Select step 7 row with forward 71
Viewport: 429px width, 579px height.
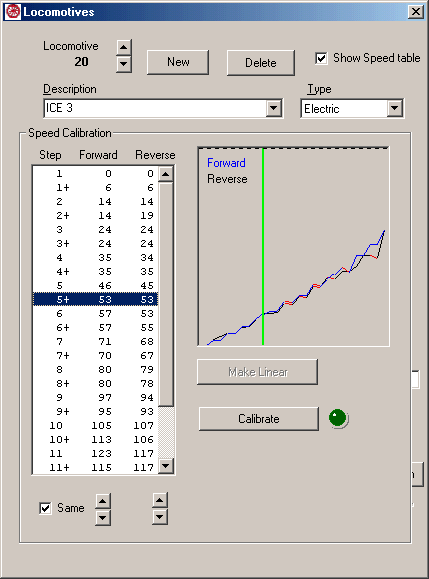(x=95, y=342)
